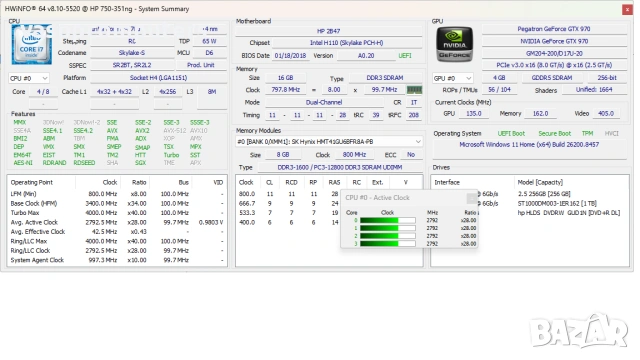This screenshot has height=360, width=640.
Task: Click the Core 3 clock bar
Action: (x=388, y=244)
